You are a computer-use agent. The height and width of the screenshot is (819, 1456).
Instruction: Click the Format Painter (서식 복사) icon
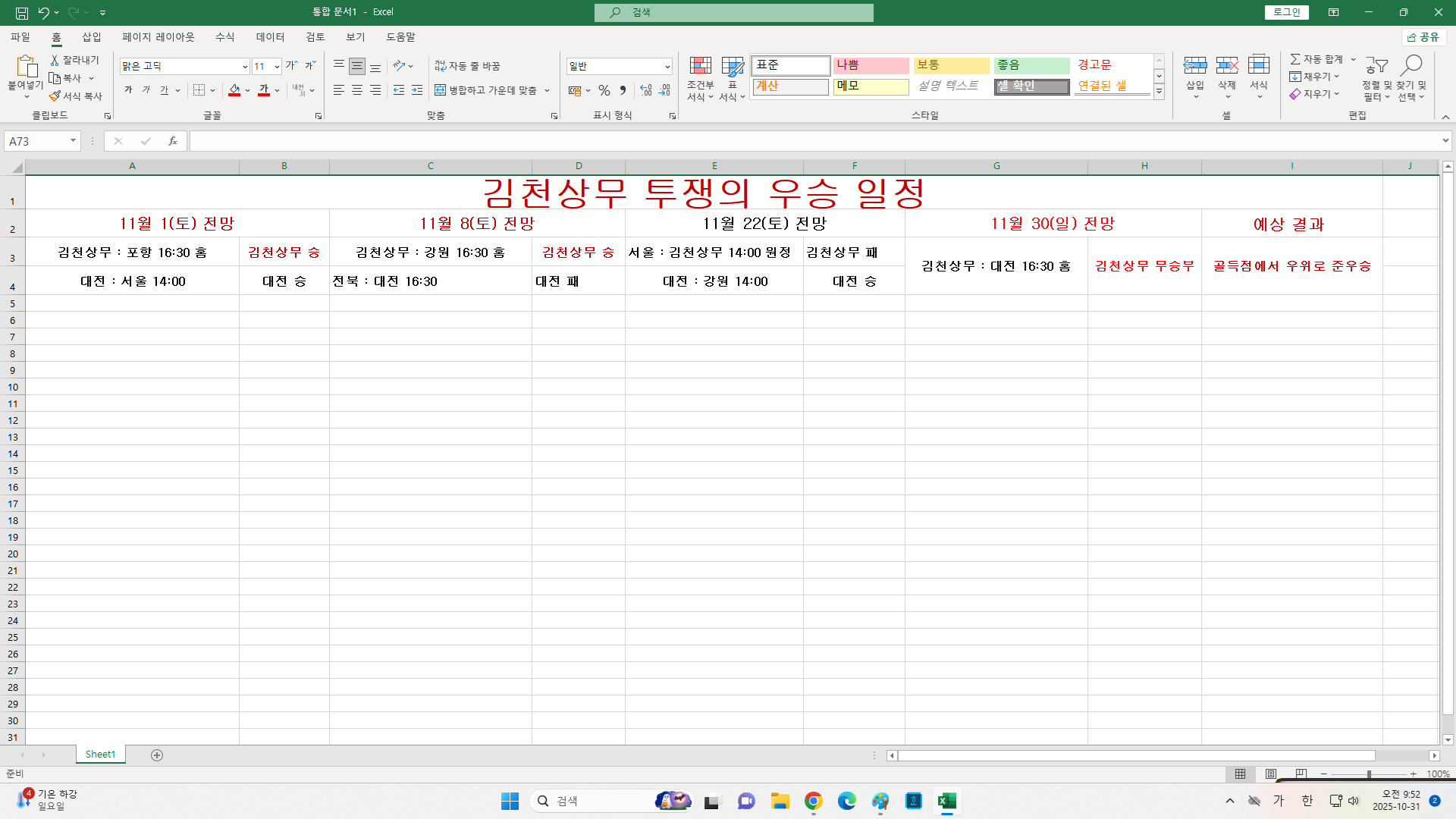click(x=55, y=96)
